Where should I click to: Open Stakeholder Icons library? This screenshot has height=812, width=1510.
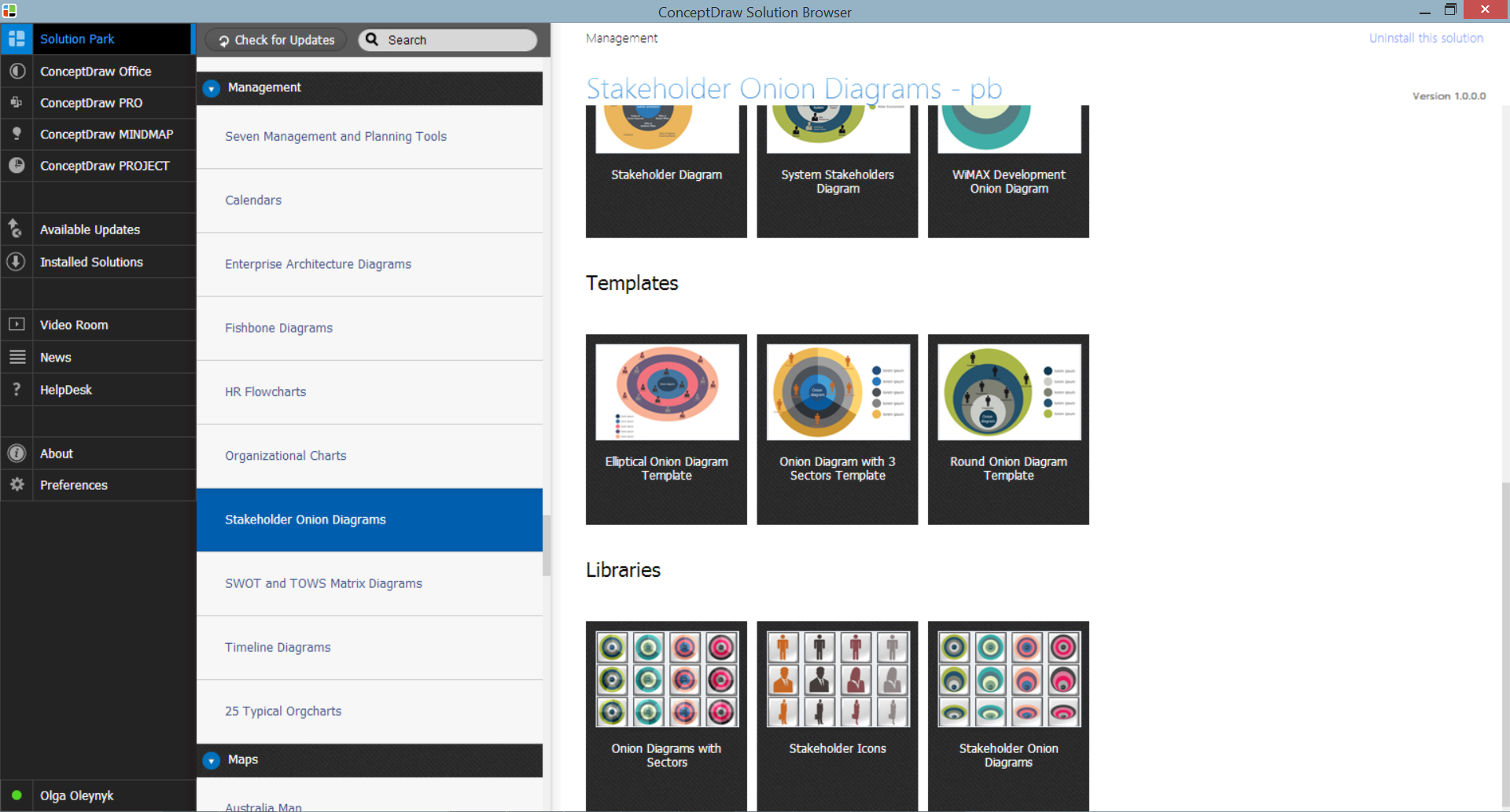click(x=838, y=715)
